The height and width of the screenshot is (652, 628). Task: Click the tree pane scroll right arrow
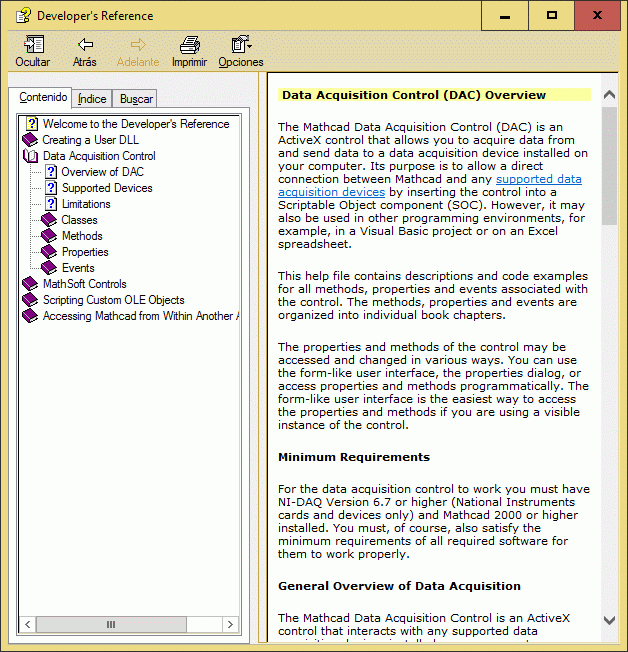[230, 624]
